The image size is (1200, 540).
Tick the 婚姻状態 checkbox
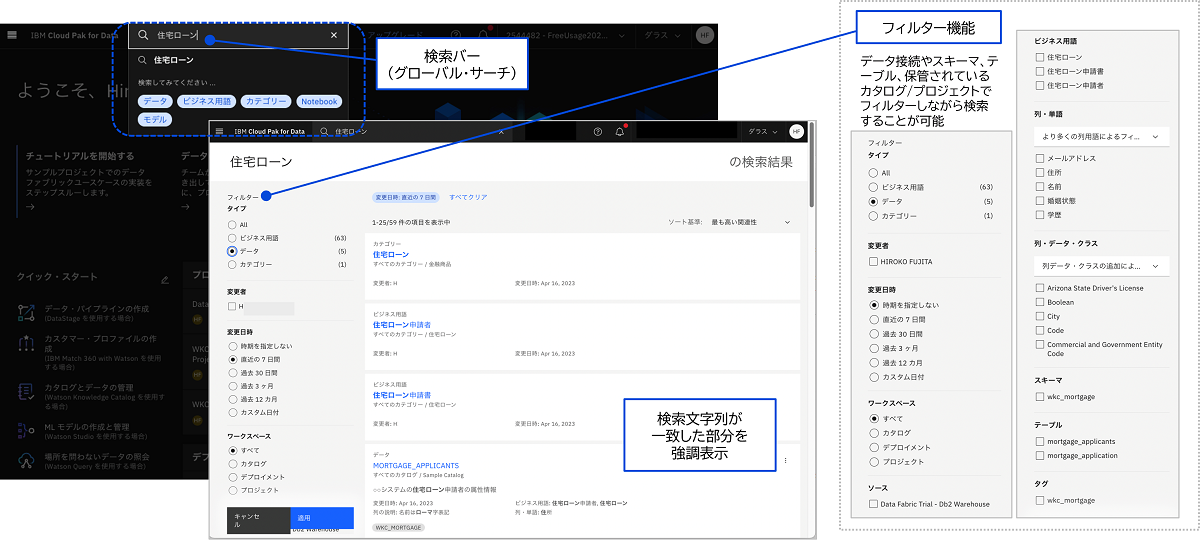pos(1041,200)
